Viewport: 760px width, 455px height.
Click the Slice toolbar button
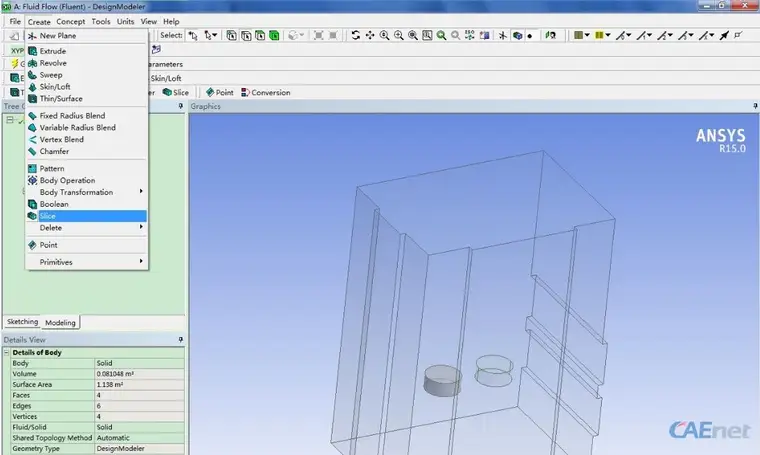(176, 92)
